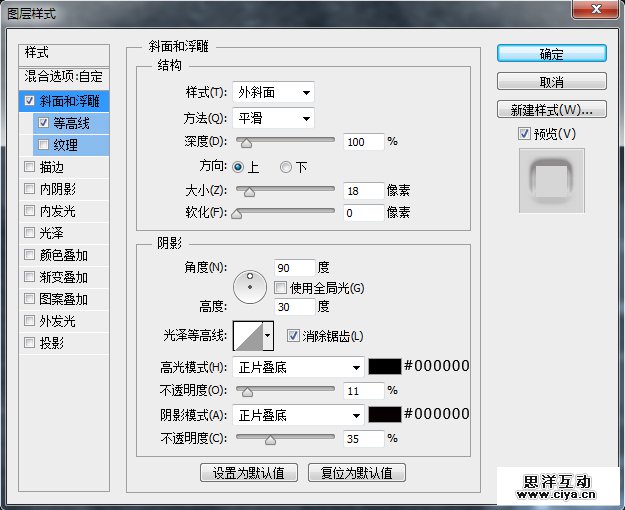The image size is (625, 510).
Task: Click the 深度 value field showing 100
Action: [x=364, y=142]
